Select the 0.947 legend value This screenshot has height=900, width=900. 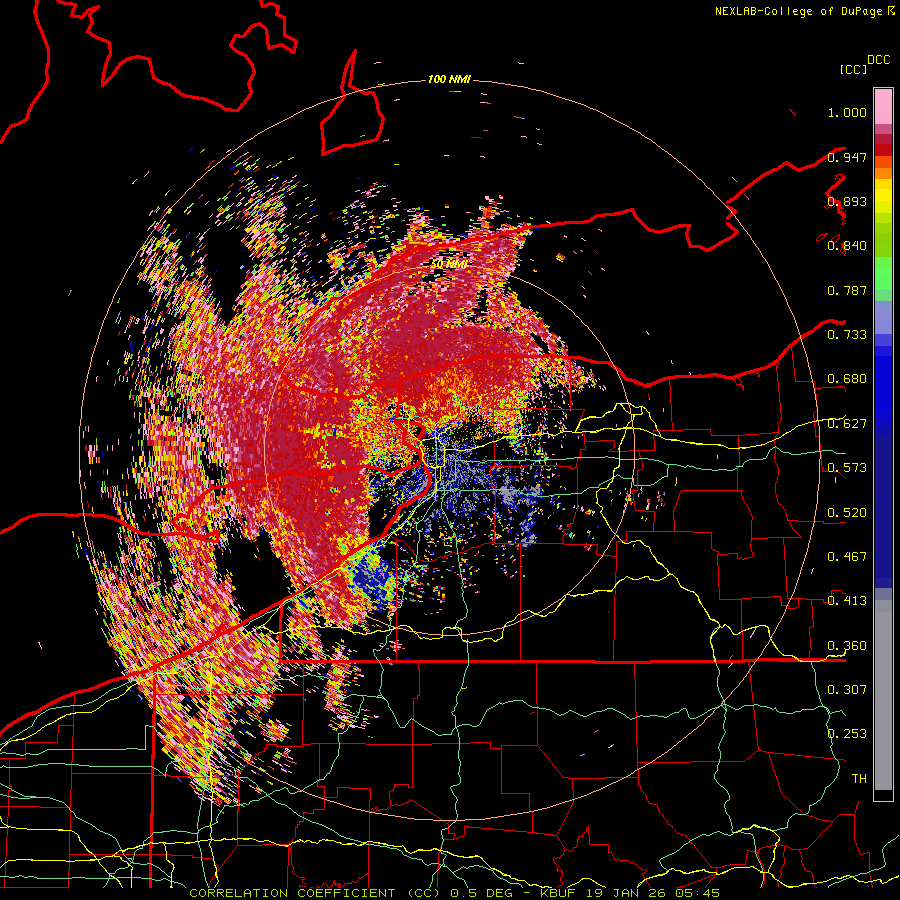pos(847,157)
